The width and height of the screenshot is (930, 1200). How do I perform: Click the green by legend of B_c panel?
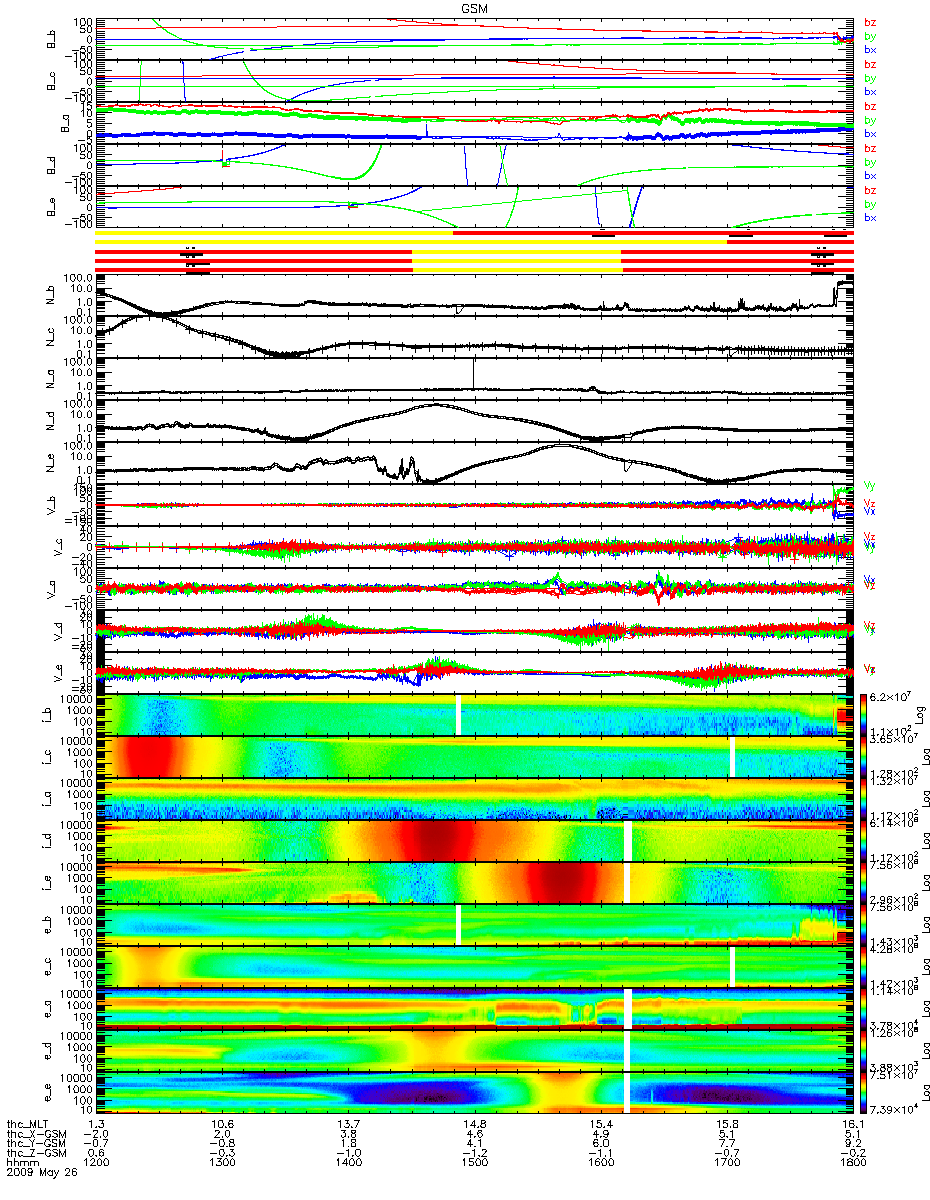[870, 77]
